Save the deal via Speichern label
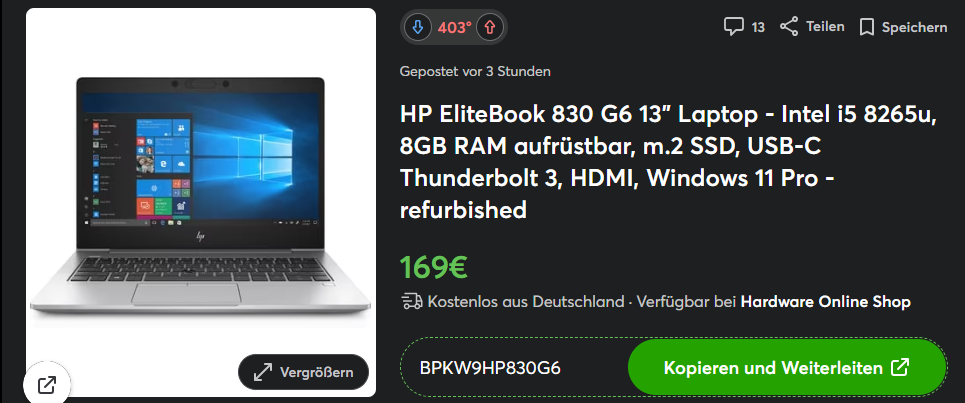Screen dimensions: 965x403 pos(915,27)
